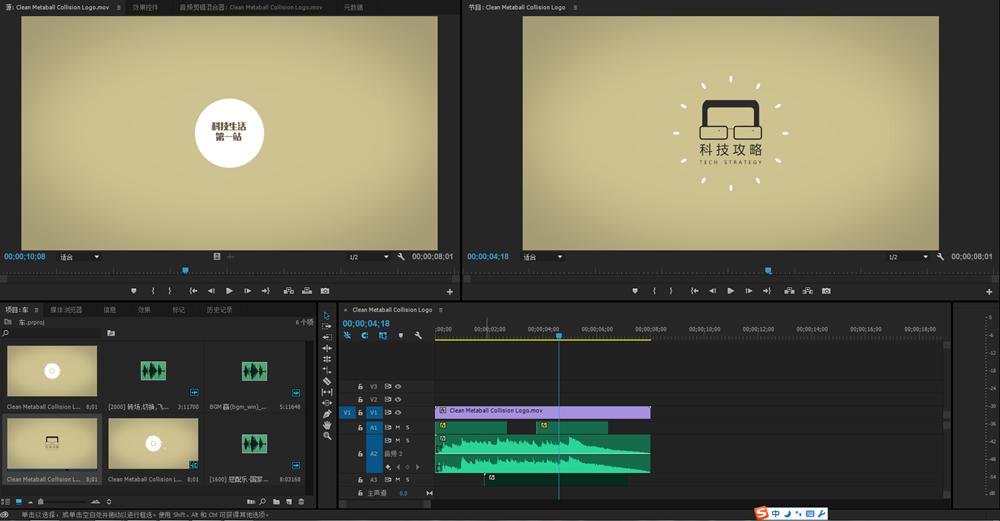
Task: Click the Export Frame camera icon in Program monitor
Action: [826, 291]
